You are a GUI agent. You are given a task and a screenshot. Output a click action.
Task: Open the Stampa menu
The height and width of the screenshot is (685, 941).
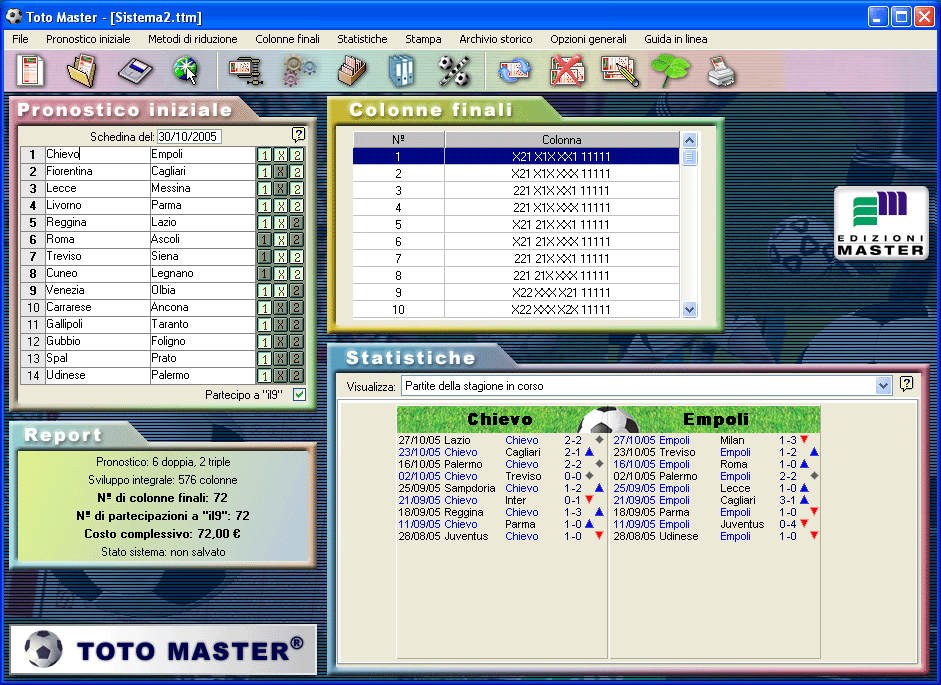click(423, 39)
